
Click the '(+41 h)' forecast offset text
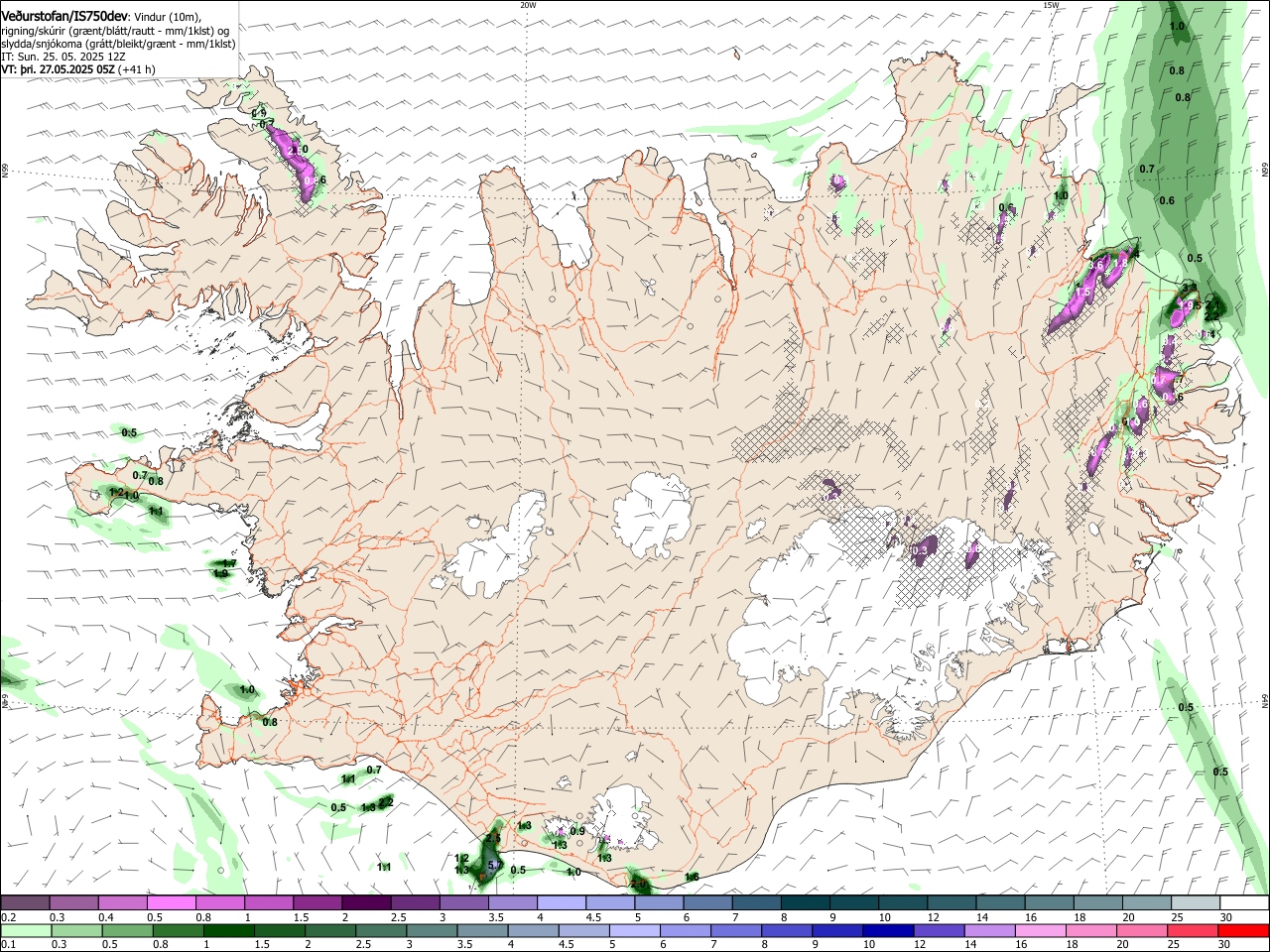point(136,69)
